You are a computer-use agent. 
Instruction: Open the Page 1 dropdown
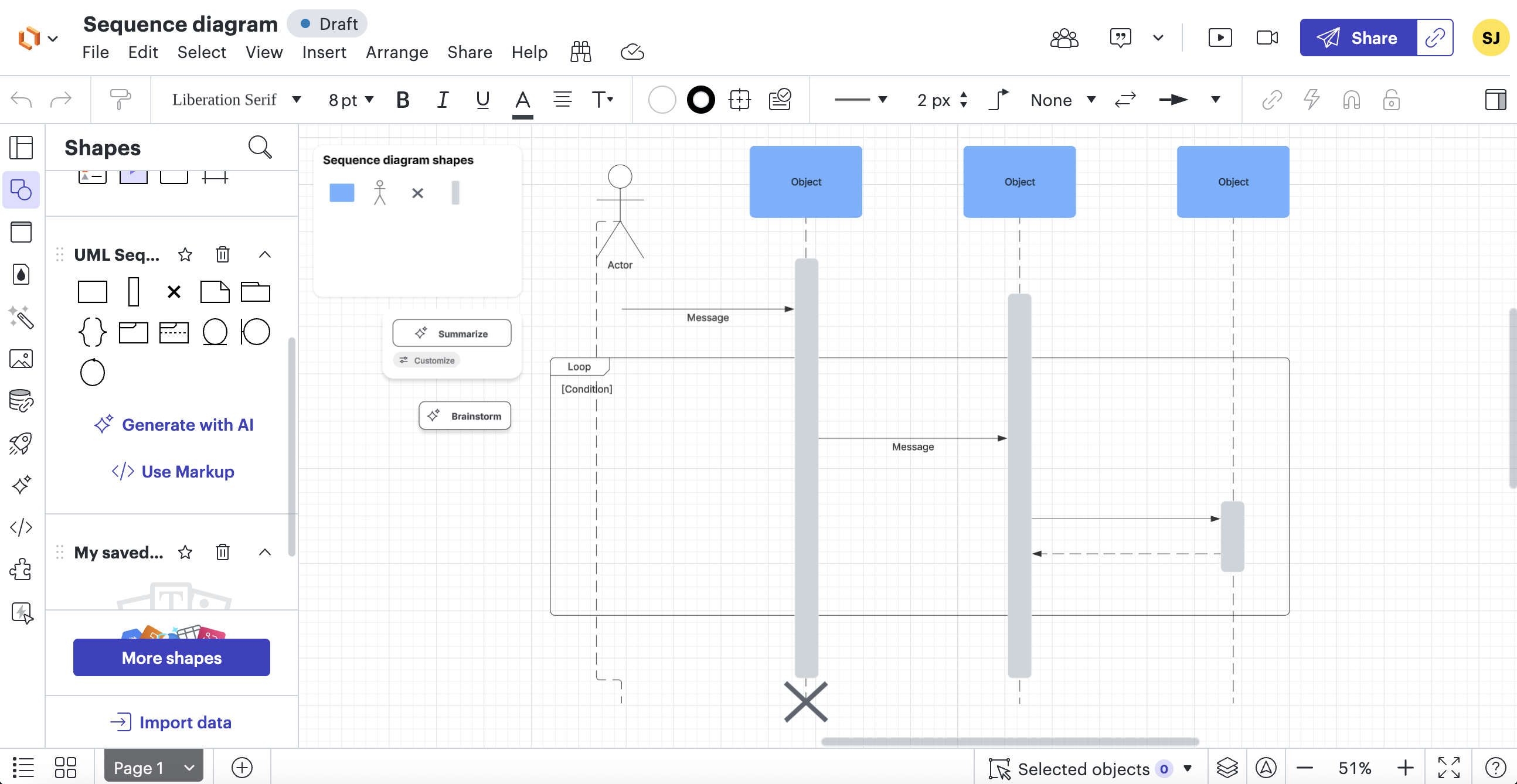click(x=154, y=768)
